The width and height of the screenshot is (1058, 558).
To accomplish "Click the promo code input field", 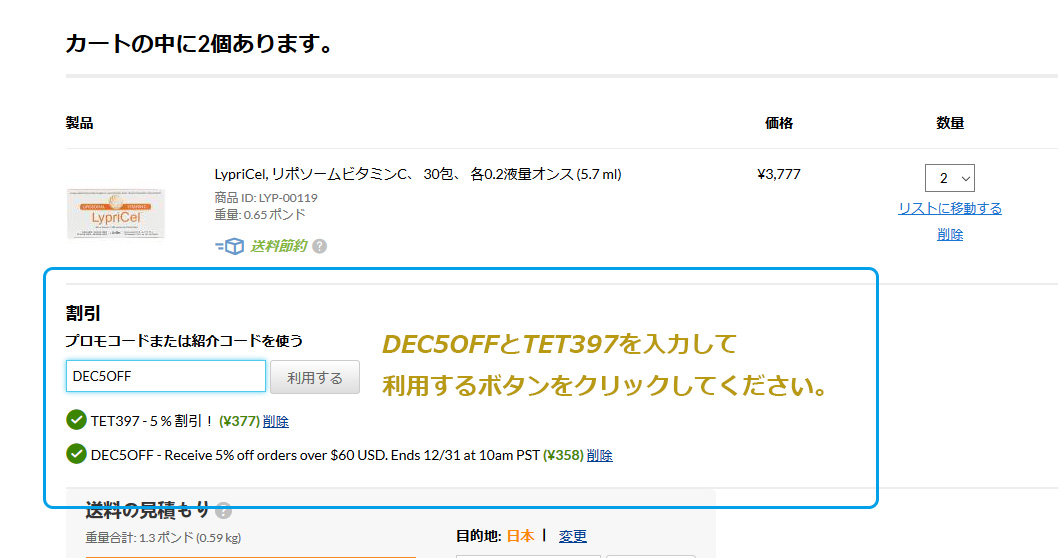I will coord(166,376).
